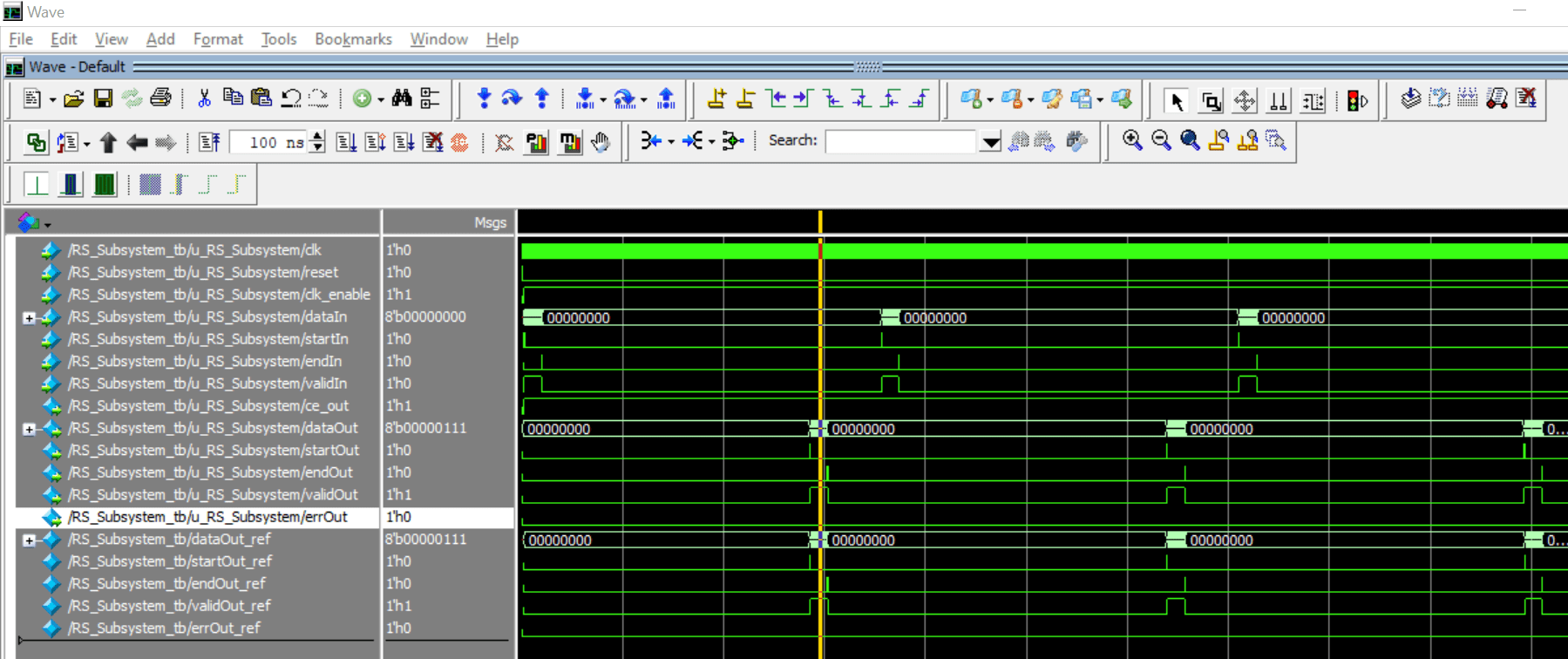This screenshot has height=659, width=1568.
Task: Print using the printer icon
Action: (x=160, y=99)
